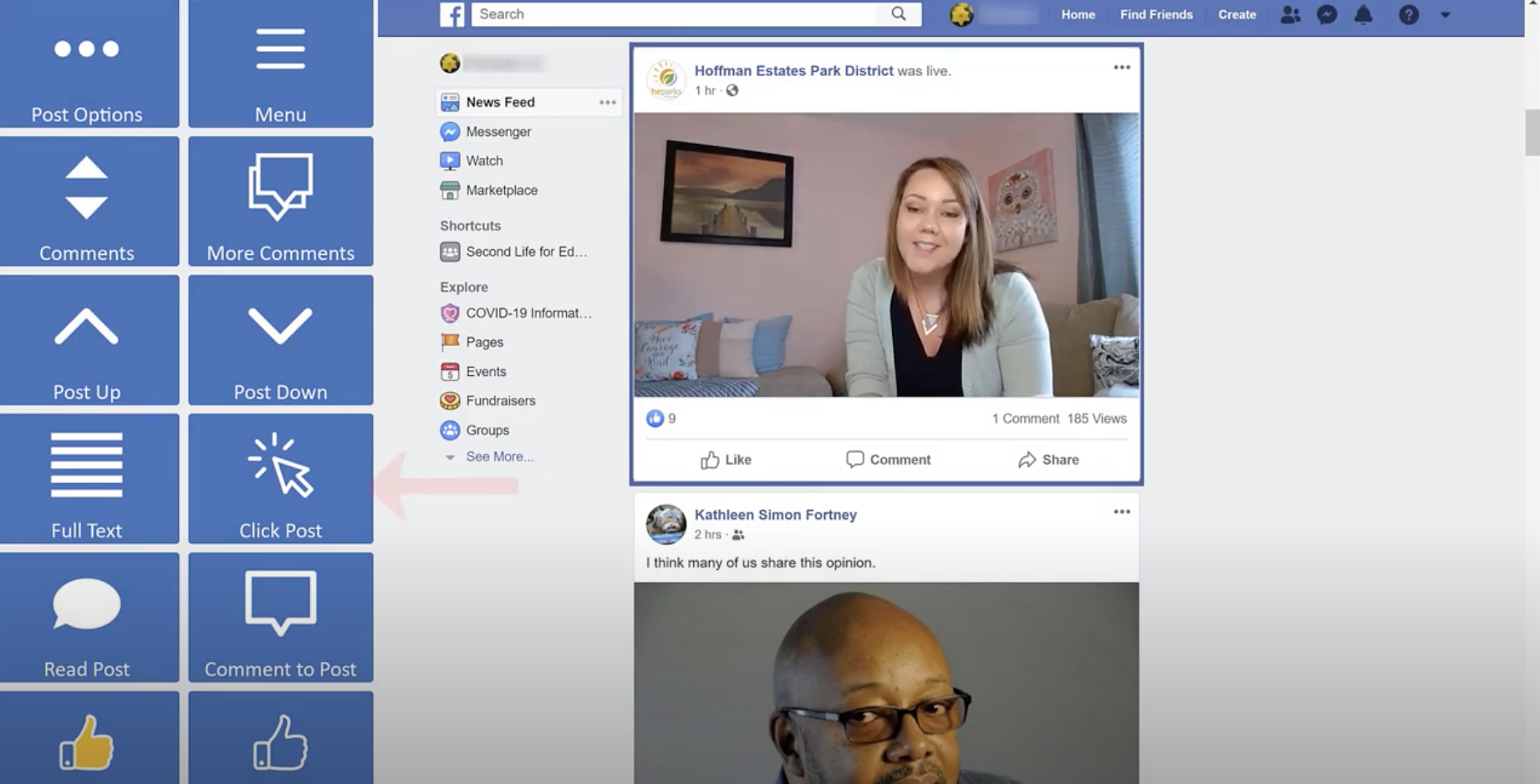1540x784 pixels.
Task: Select the white outlined thumbs-up tile
Action: pos(281,738)
